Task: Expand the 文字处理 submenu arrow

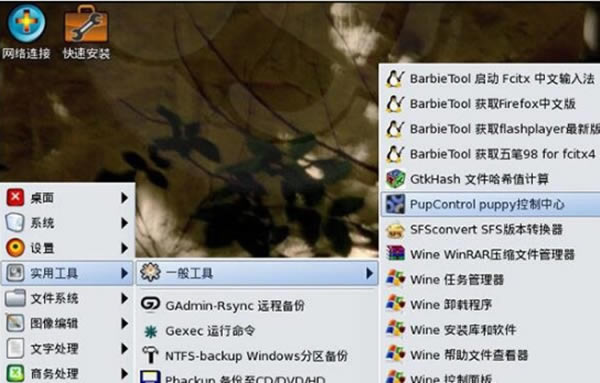Action: pos(124,348)
